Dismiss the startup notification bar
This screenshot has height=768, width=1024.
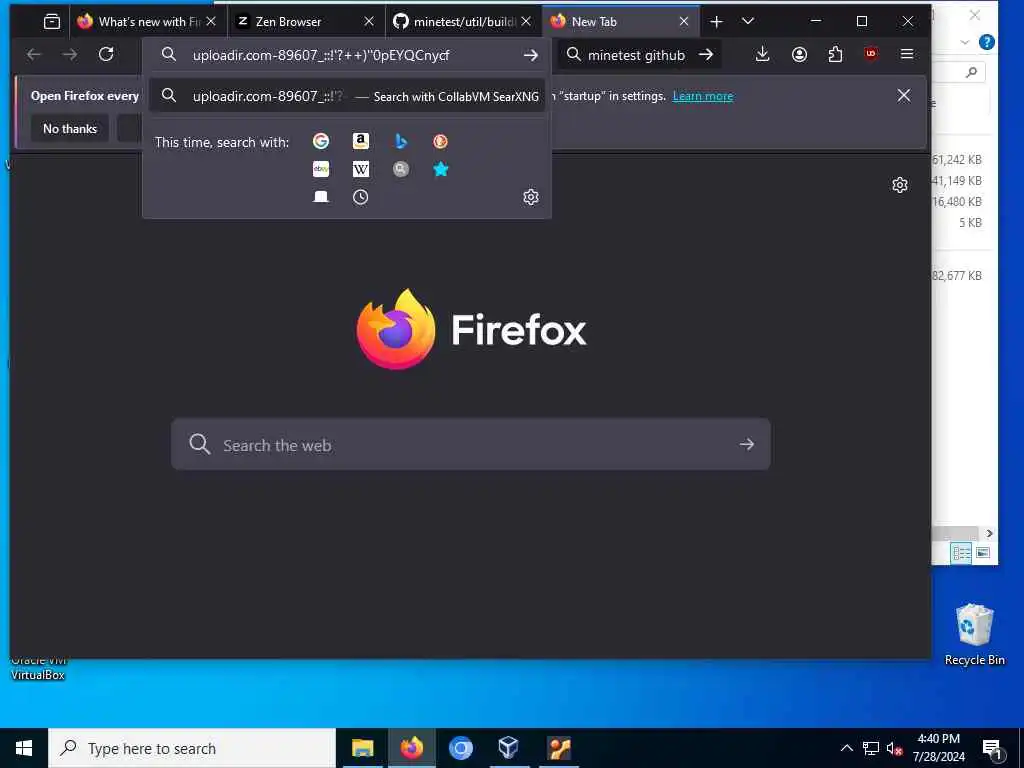pos(904,95)
